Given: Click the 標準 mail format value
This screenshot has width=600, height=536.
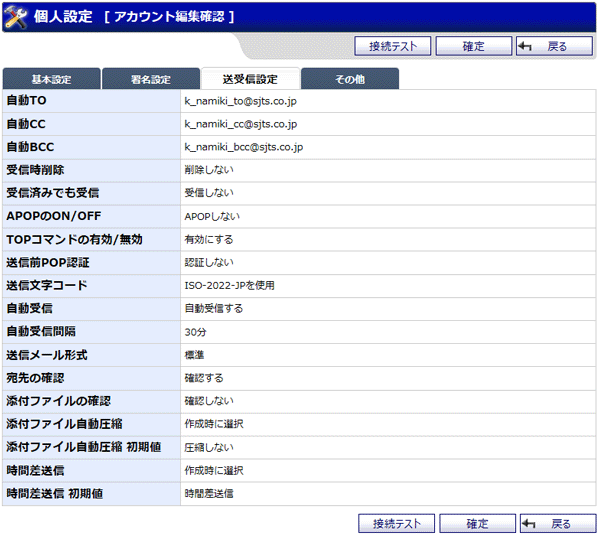Looking at the screenshot, I should click(194, 355).
